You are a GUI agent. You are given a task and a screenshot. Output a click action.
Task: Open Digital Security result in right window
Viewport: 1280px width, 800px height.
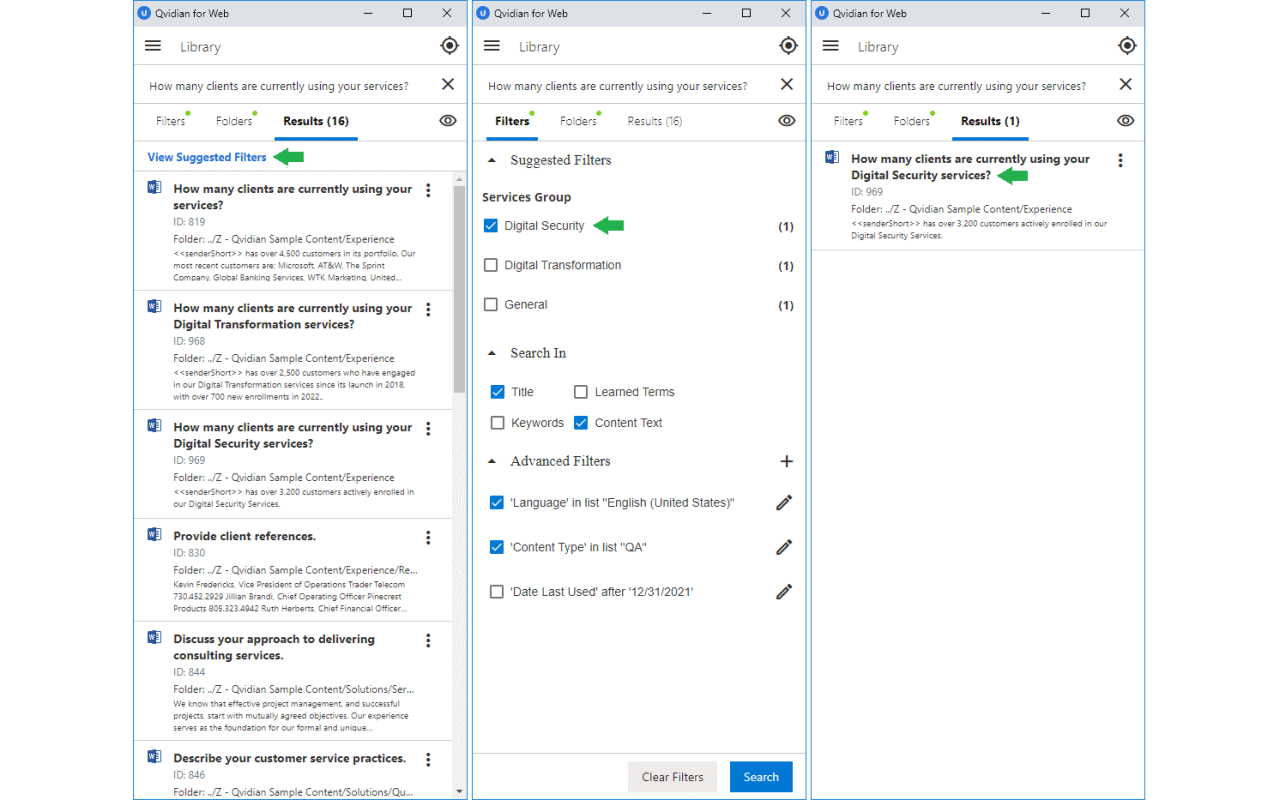pos(970,166)
